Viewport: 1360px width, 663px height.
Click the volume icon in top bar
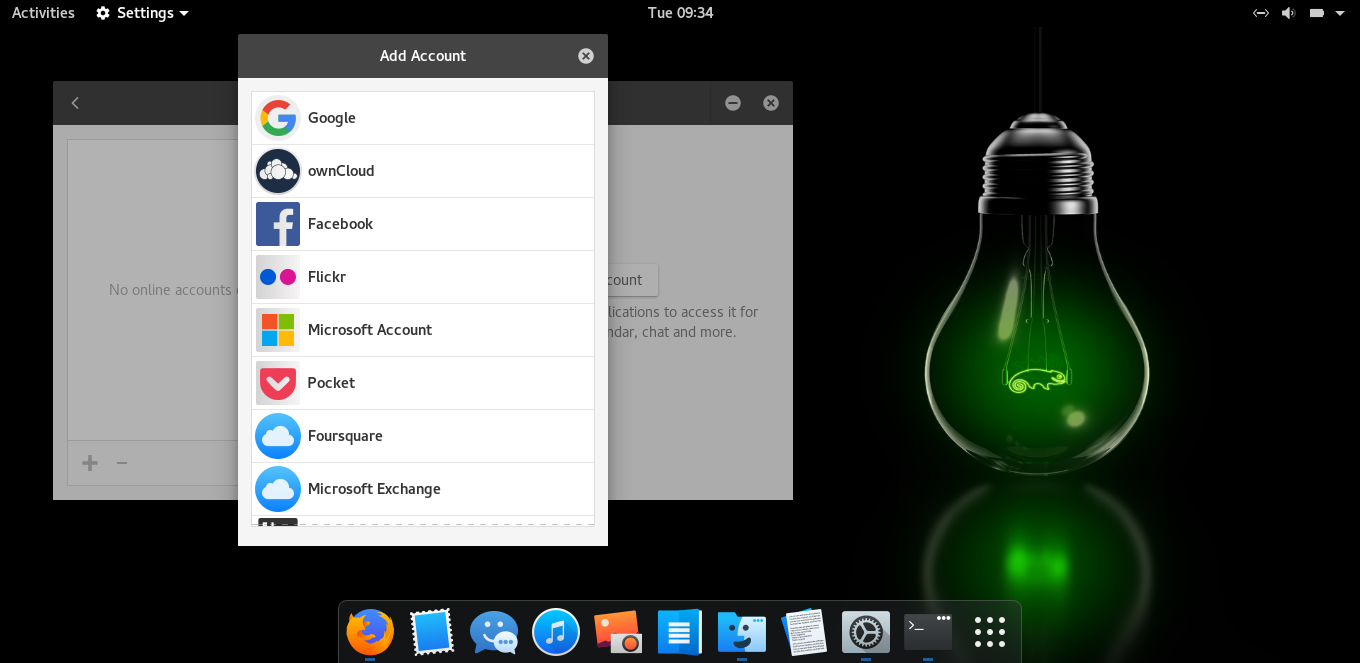(1289, 13)
